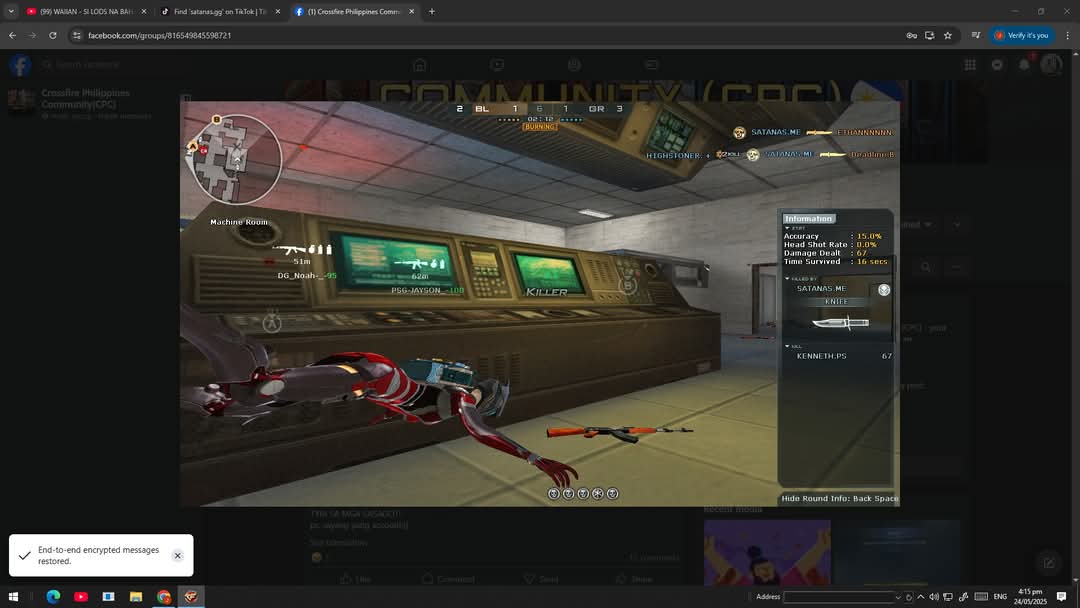The image size is (1080, 608).
Task: Open the tab search dropdown arrow
Action: 11,12
